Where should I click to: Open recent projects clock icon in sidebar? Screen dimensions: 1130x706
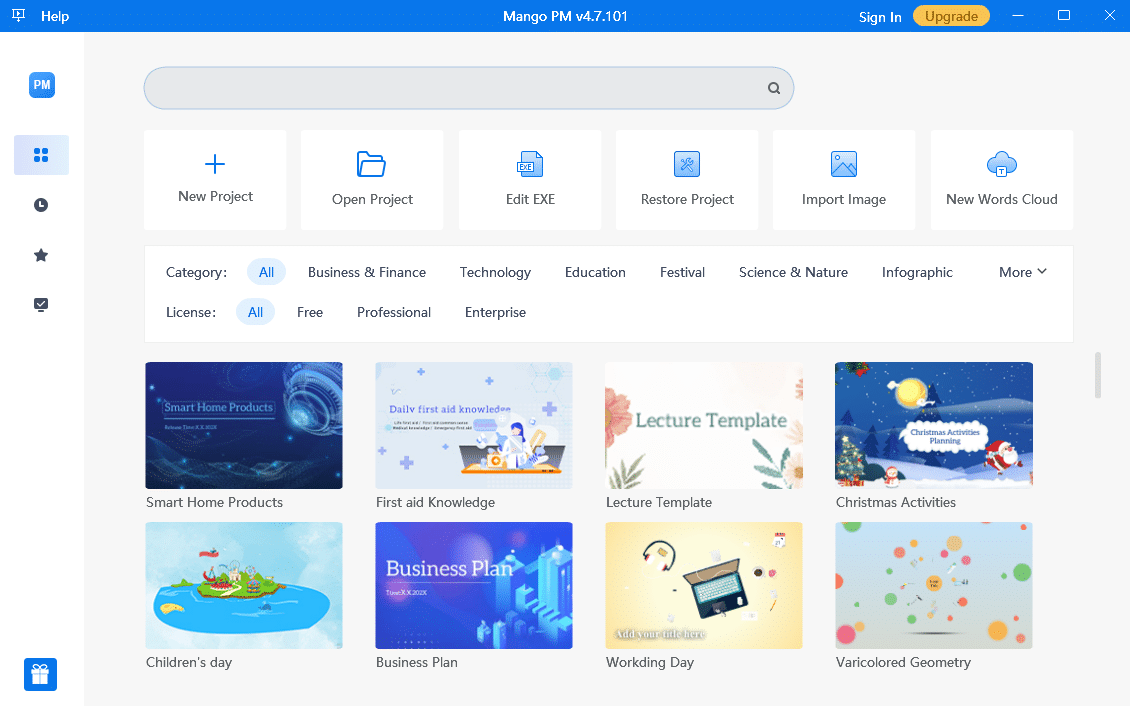(41, 205)
